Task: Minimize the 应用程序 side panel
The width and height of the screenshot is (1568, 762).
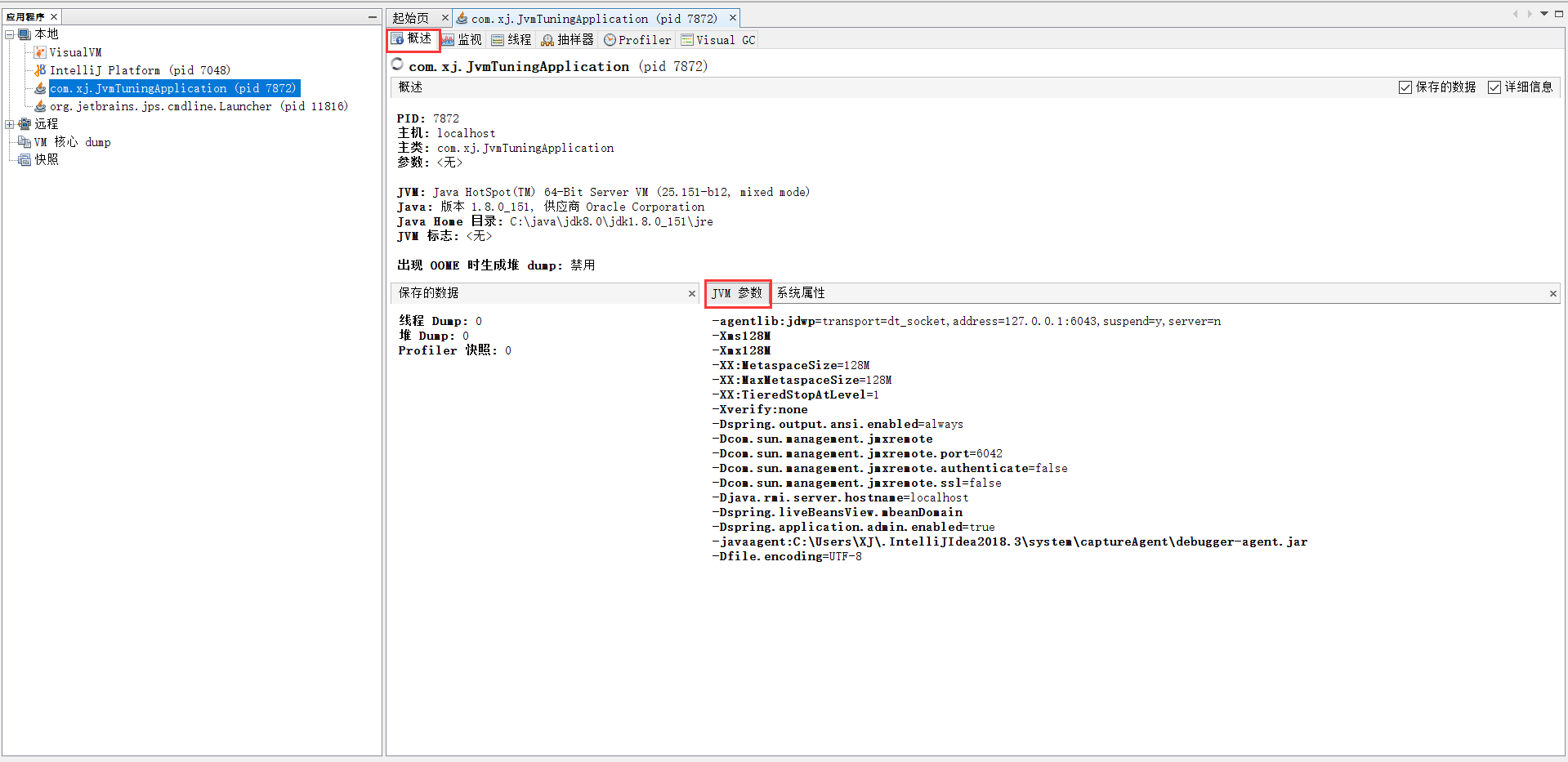Action: coord(373,16)
